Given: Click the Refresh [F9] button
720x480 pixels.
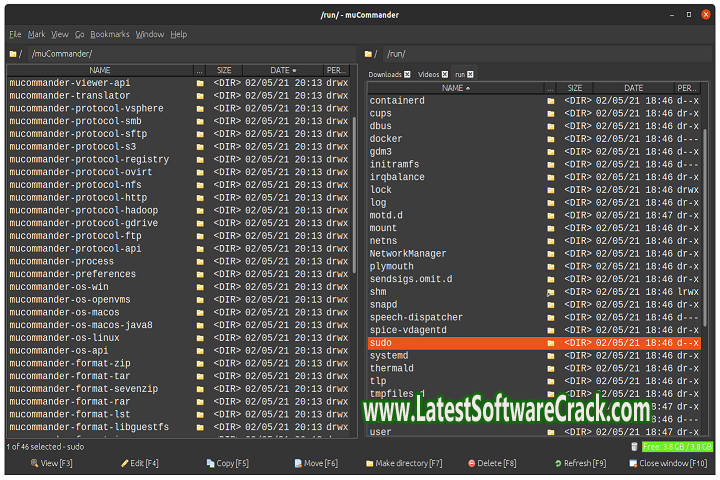Looking at the screenshot, I should [x=585, y=464].
